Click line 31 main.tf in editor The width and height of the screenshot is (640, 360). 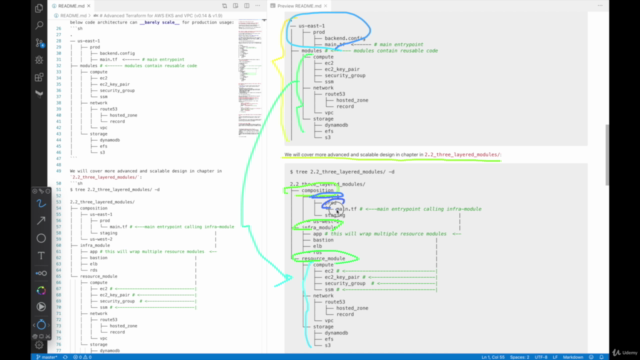pyautogui.click(x=108, y=59)
